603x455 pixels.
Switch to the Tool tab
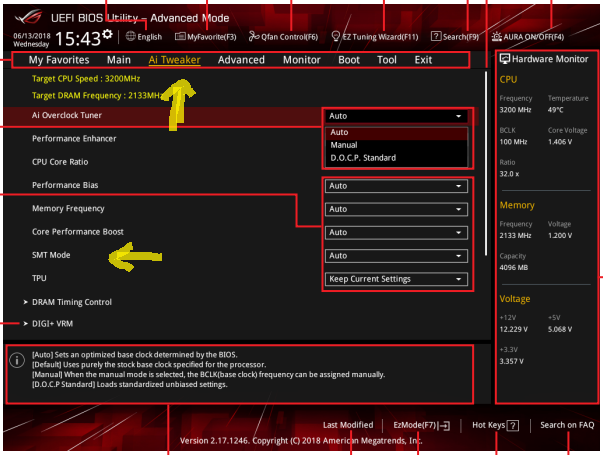(387, 60)
